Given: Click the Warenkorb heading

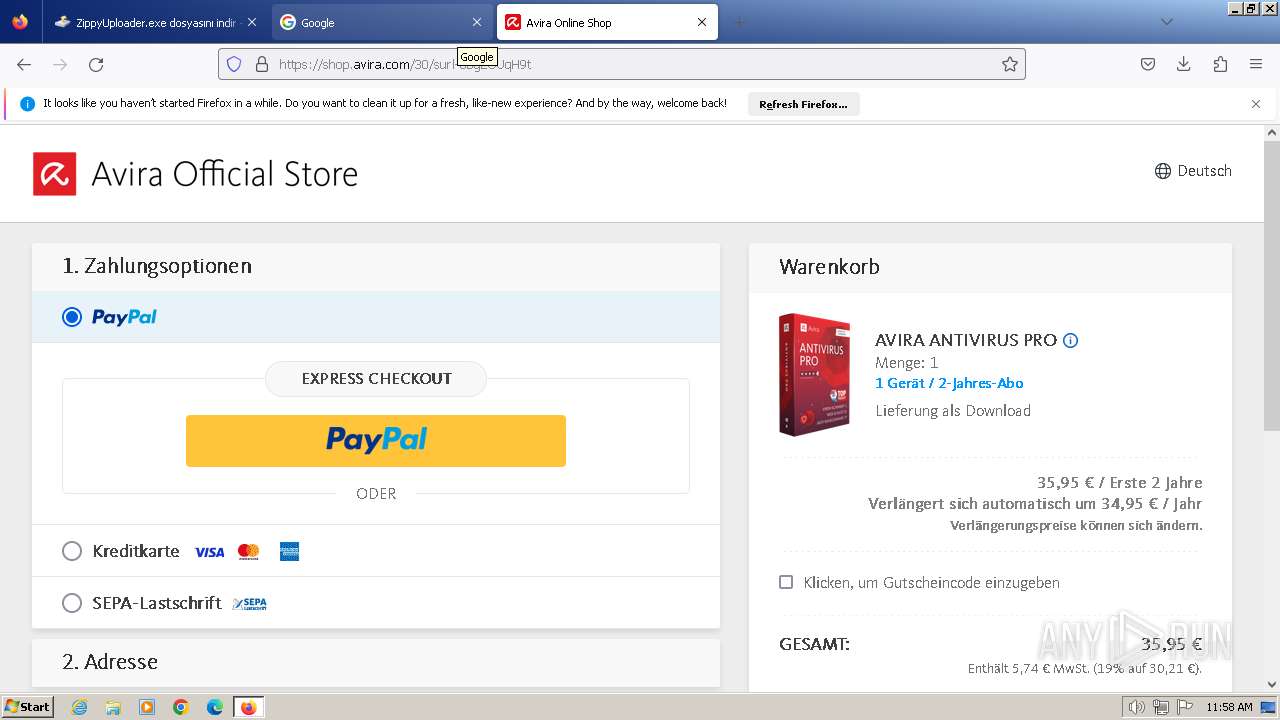Looking at the screenshot, I should coord(829,267).
